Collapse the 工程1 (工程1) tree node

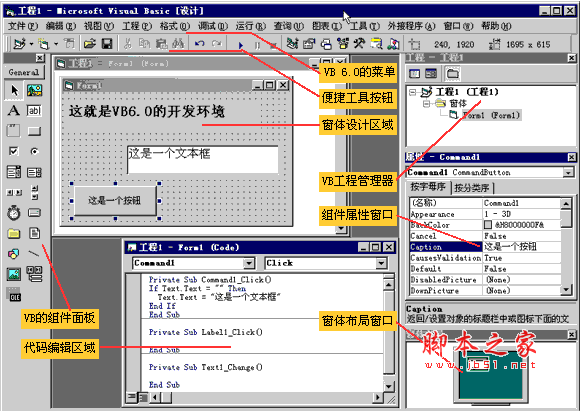(x=413, y=92)
